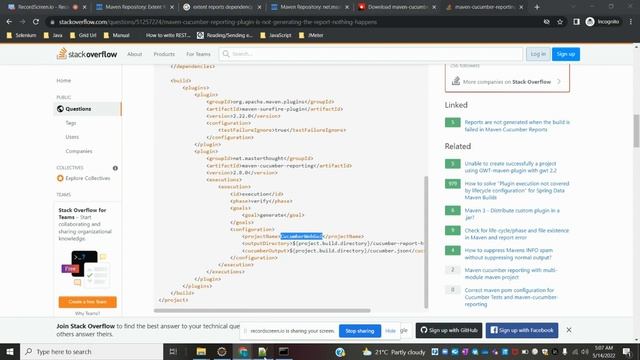Click the code block horizontal scrollbar

(x=262, y=310)
